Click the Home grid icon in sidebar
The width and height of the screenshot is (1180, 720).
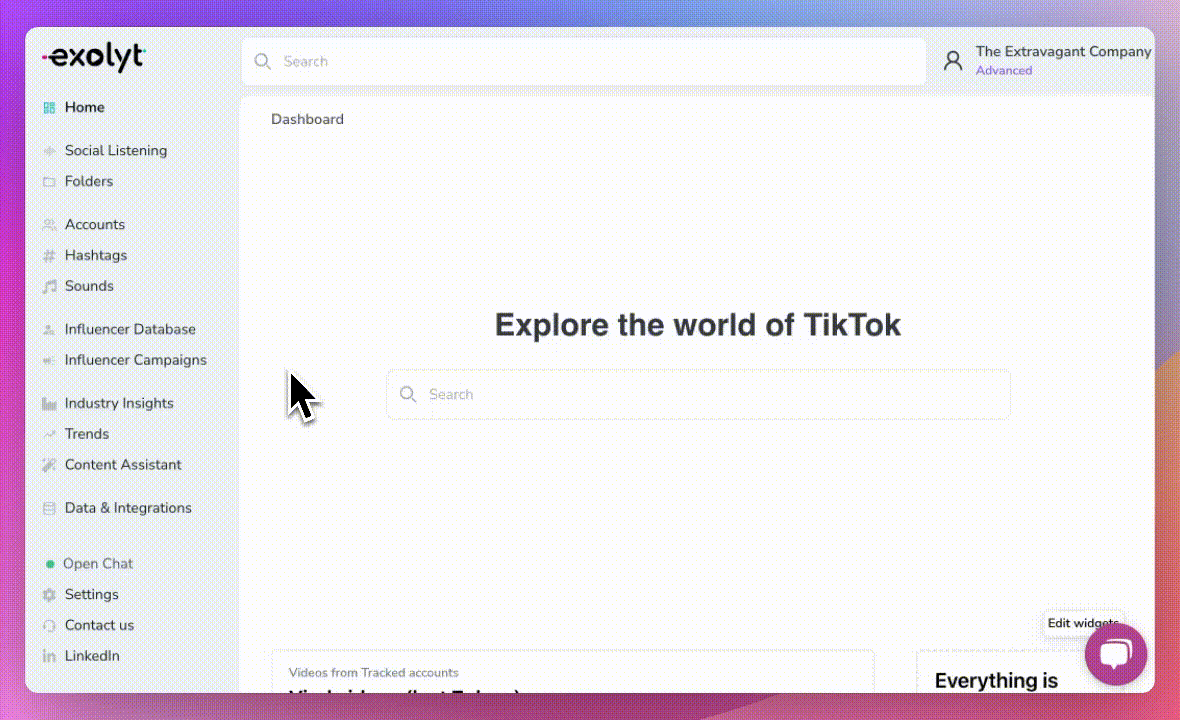point(49,108)
